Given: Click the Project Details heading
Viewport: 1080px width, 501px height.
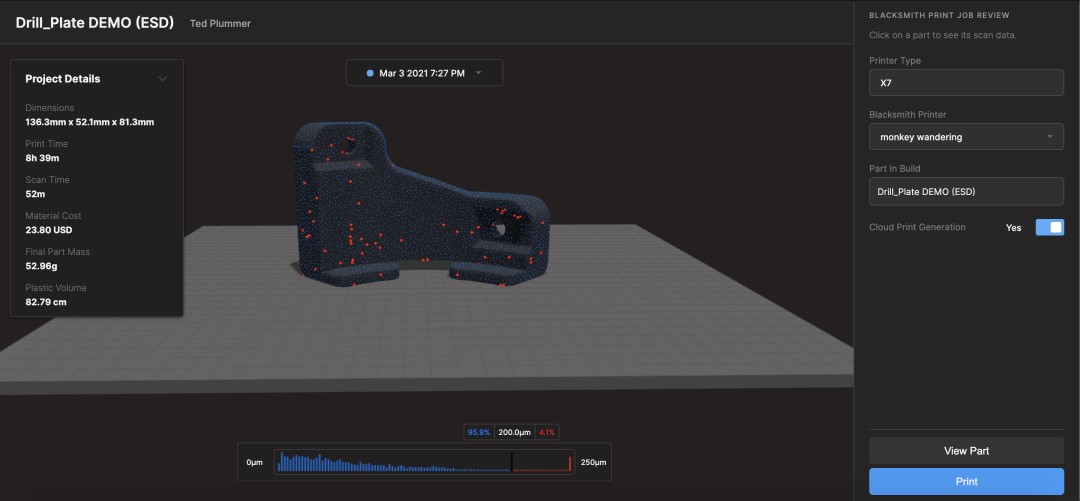Looking at the screenshot, I should tap(63, 79).
